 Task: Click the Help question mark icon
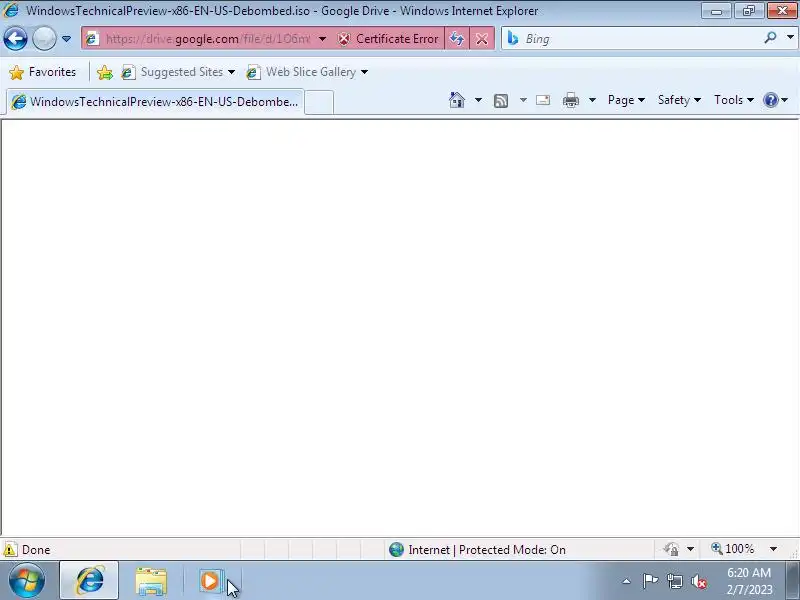[770, 100]
